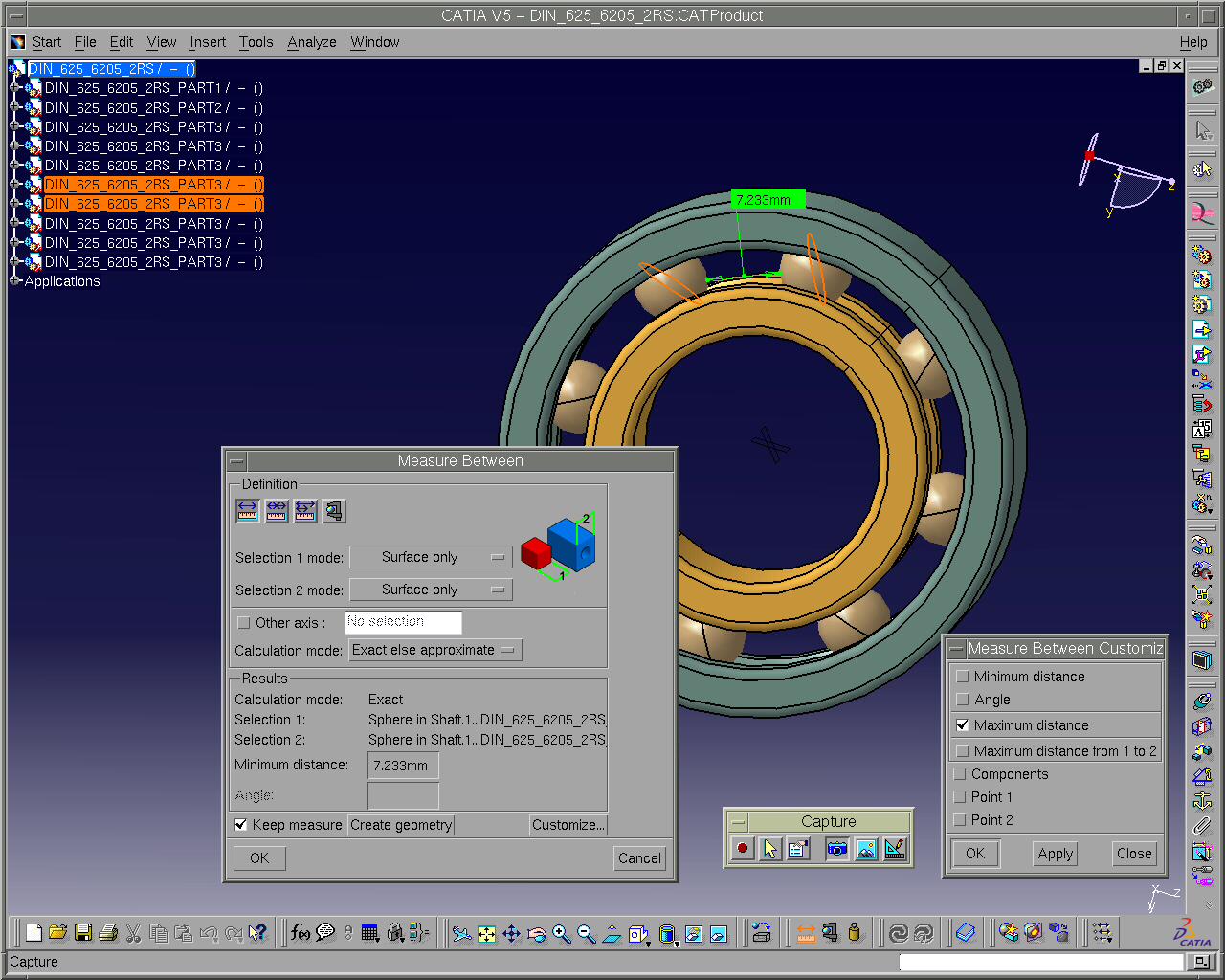Open the Window menu
This screenshot has height=980, width=1225.
pyautogui.click(x=374, y=42)
